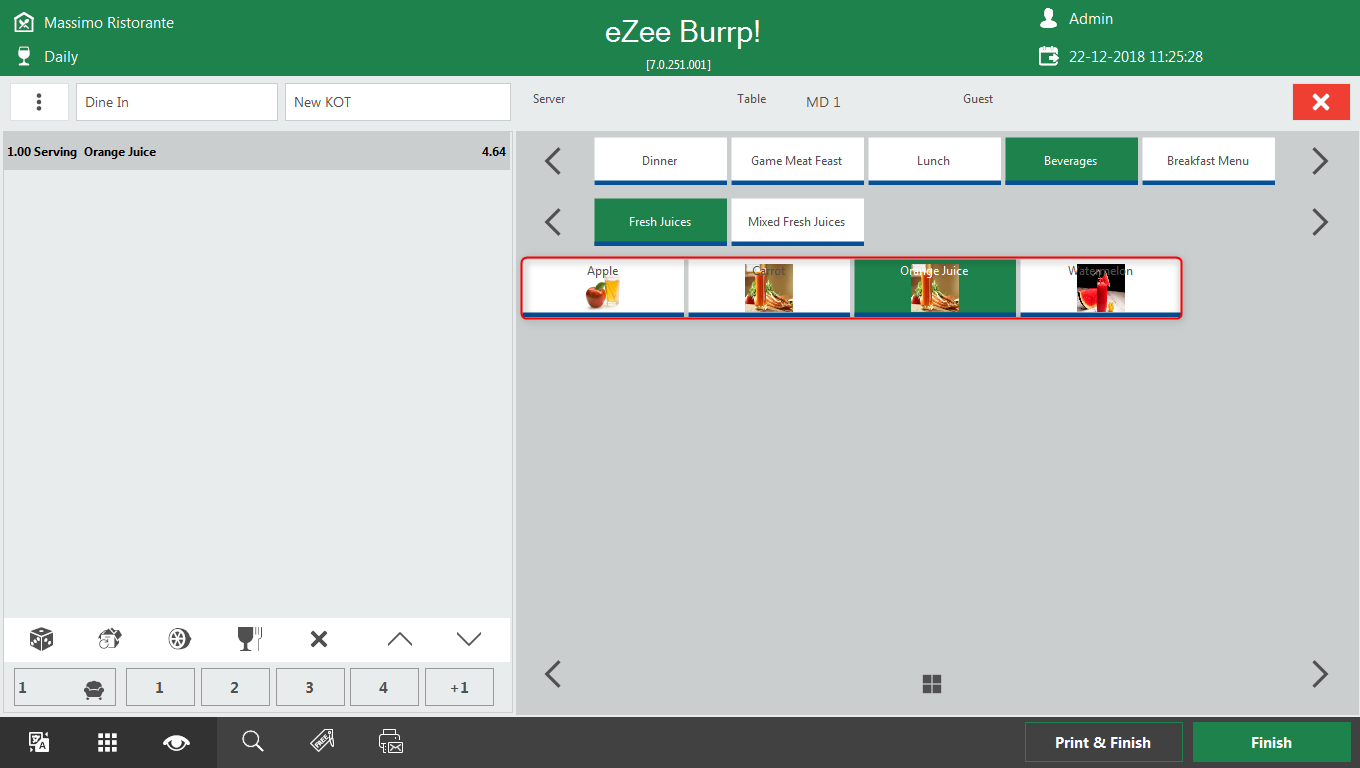Screen dimensions: 1360x768
Task: Click the print and email icon
Action: click(390, 741)
